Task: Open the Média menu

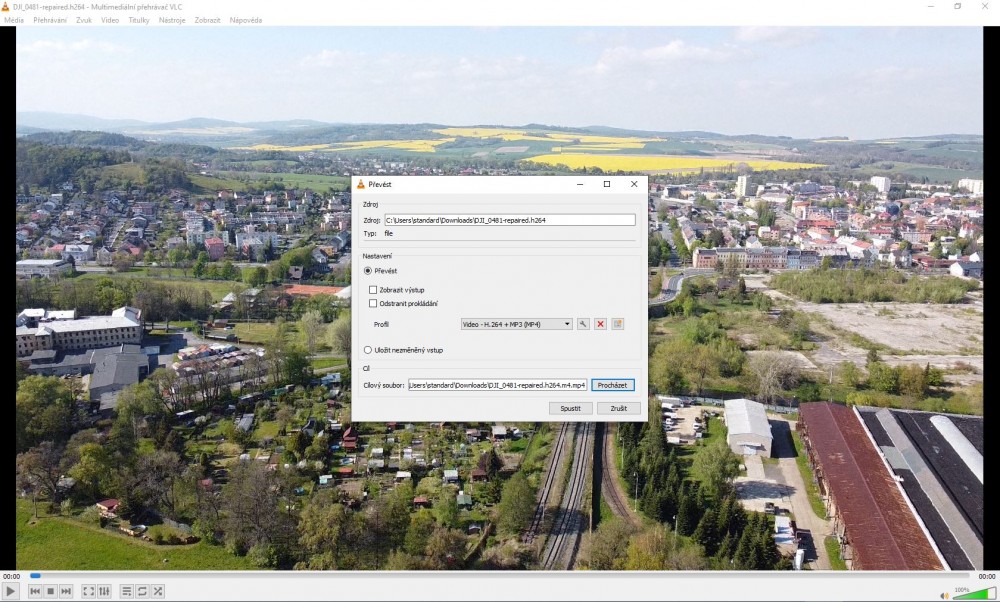Action: click(x=14, y=20)
